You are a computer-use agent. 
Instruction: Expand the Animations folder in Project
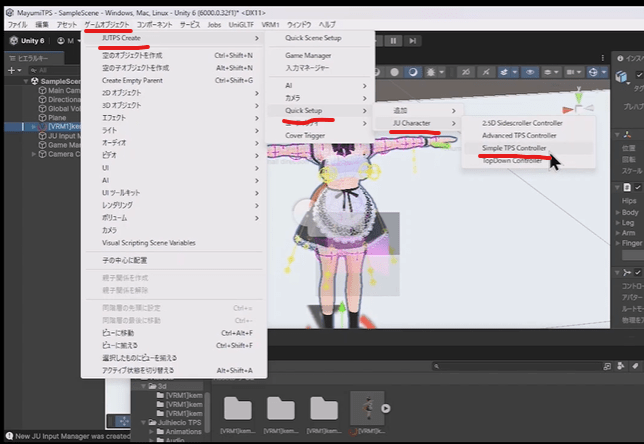click(152, 432)
